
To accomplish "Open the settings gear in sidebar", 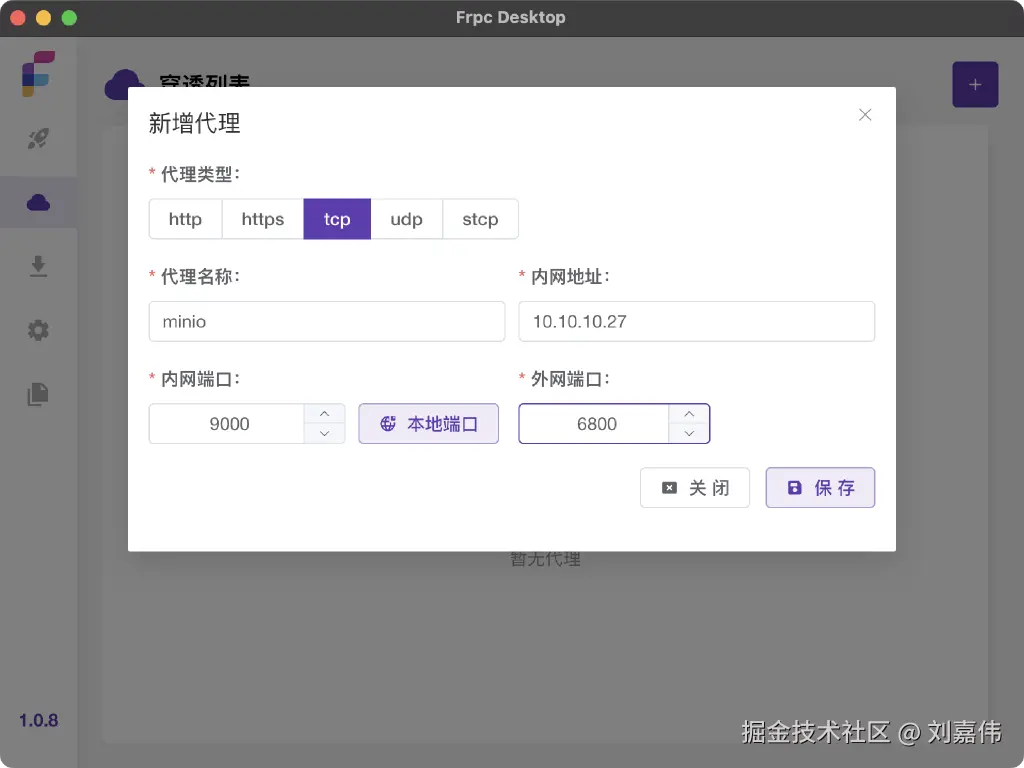I will click(38, 330).
